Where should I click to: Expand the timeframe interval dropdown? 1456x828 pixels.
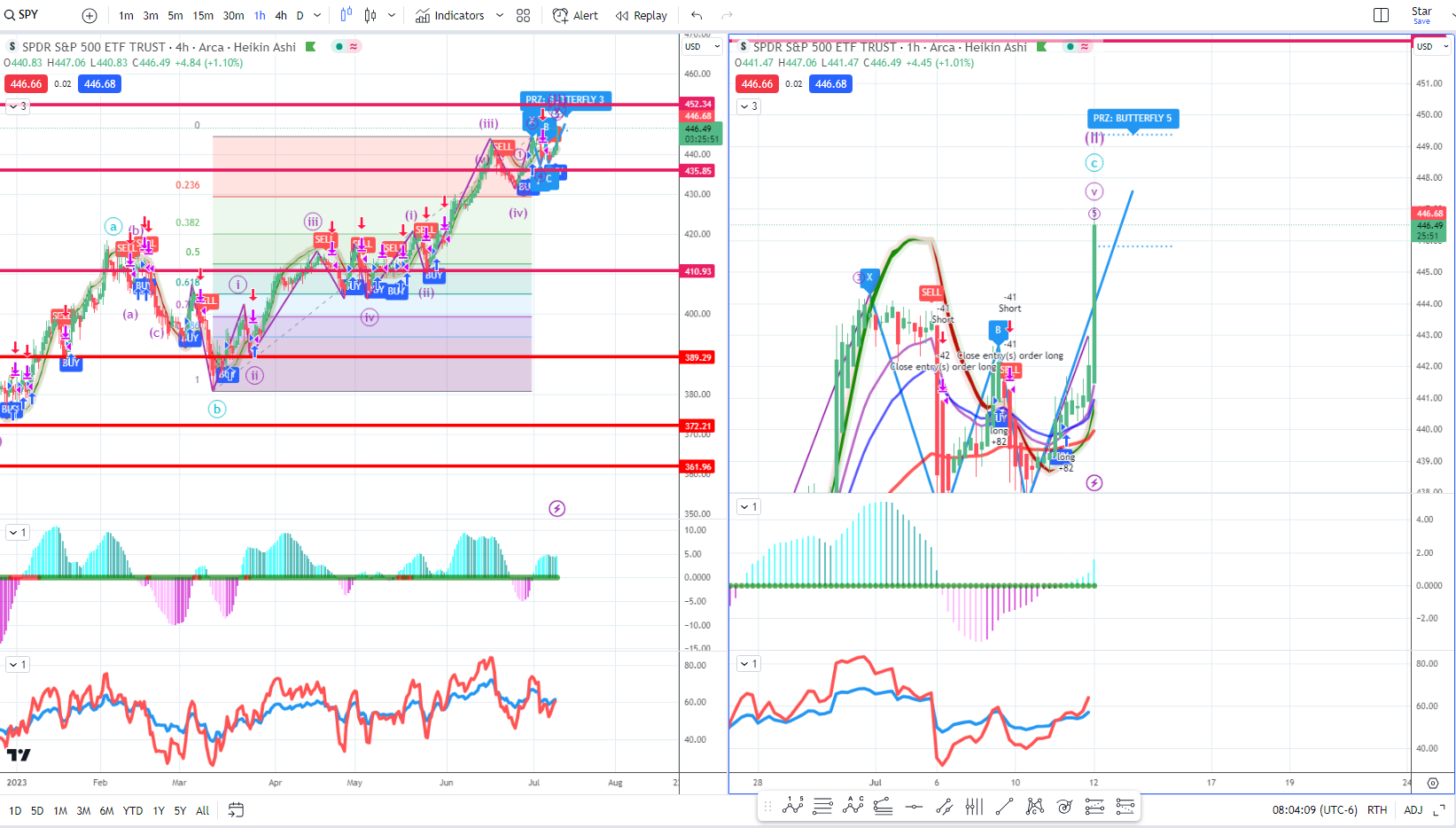click(317, 16)
